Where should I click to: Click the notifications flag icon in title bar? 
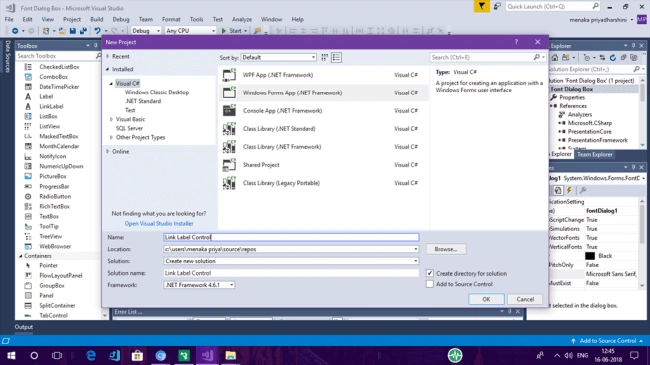tap(481, 6)
